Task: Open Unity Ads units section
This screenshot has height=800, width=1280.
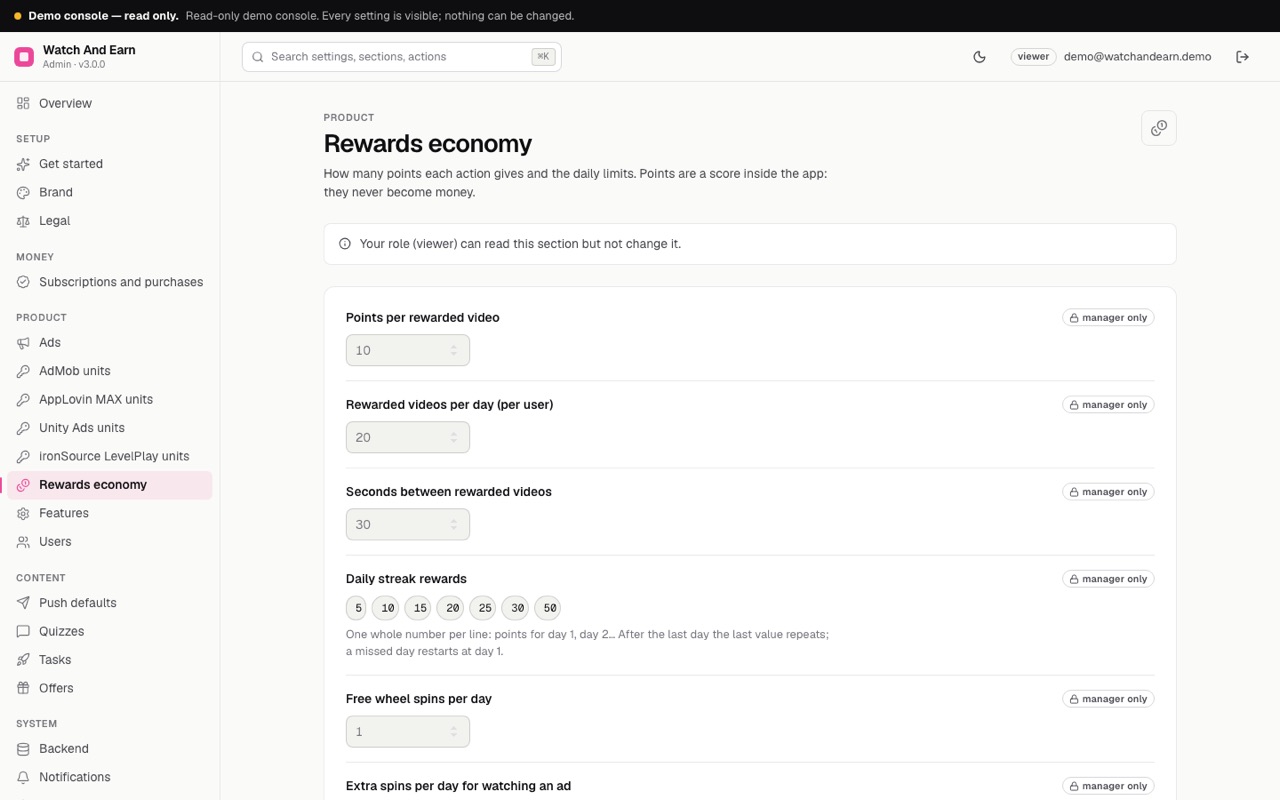Action: click(110, 428)
